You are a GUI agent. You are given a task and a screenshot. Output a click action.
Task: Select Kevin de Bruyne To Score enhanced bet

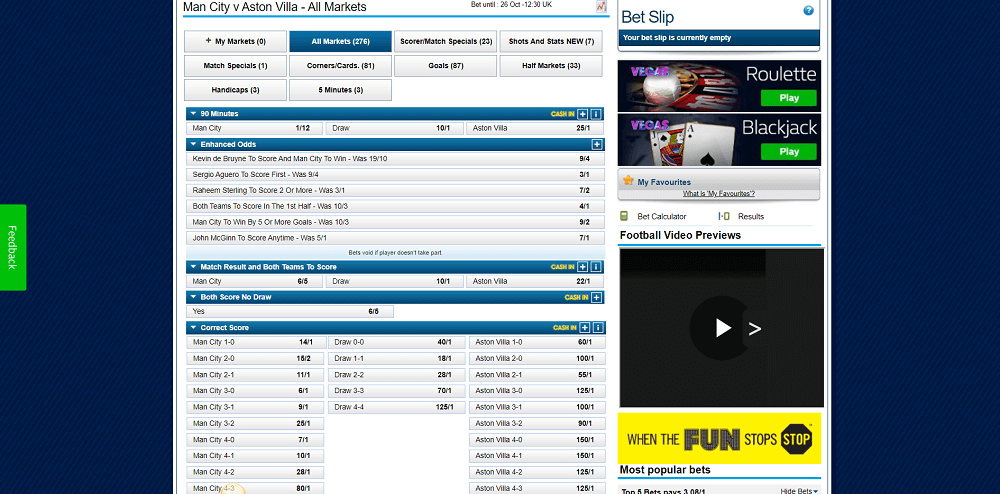click(x=395, y=159)
